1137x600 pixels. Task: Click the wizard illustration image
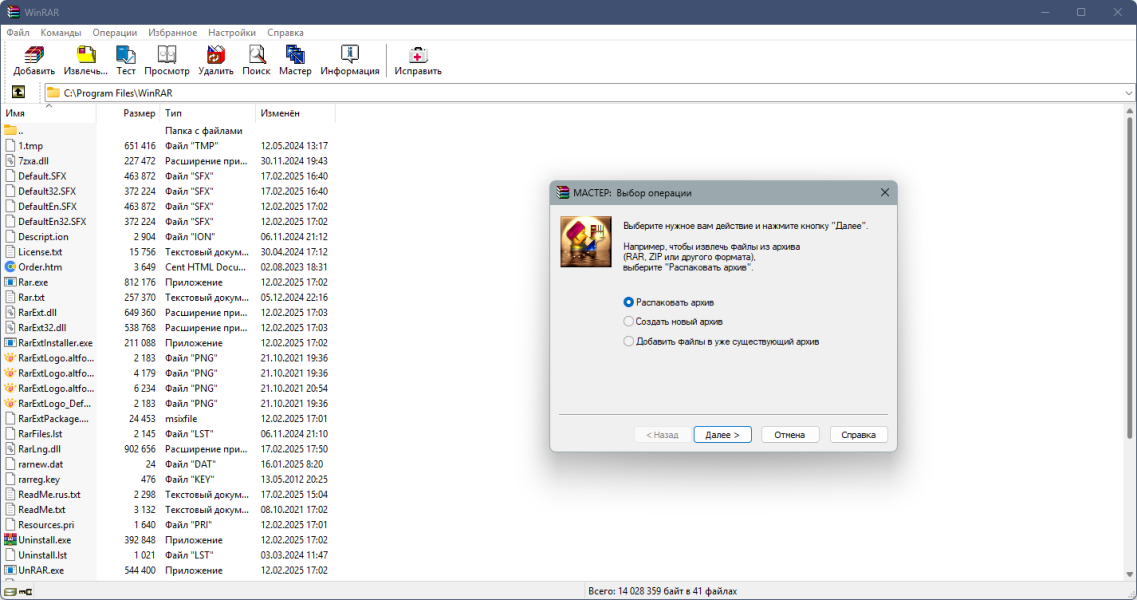[x=586, y=242]
